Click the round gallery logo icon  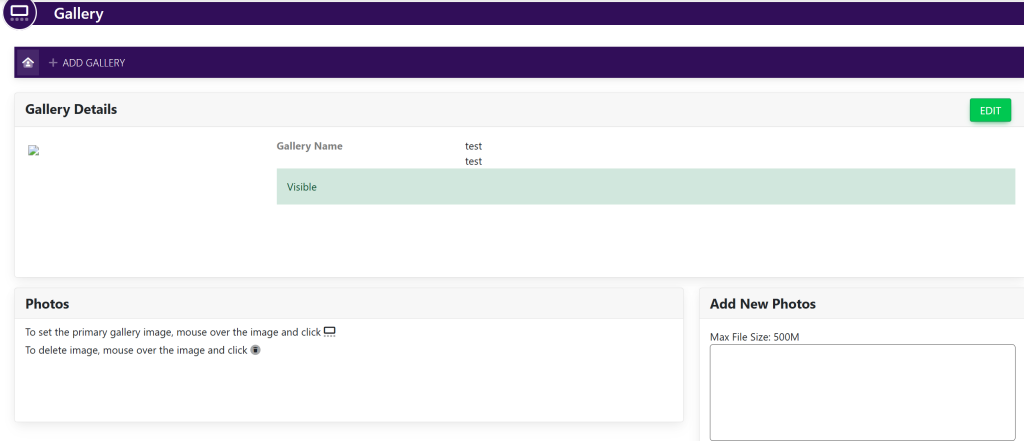pyautogui.click(x=18, y=12)
